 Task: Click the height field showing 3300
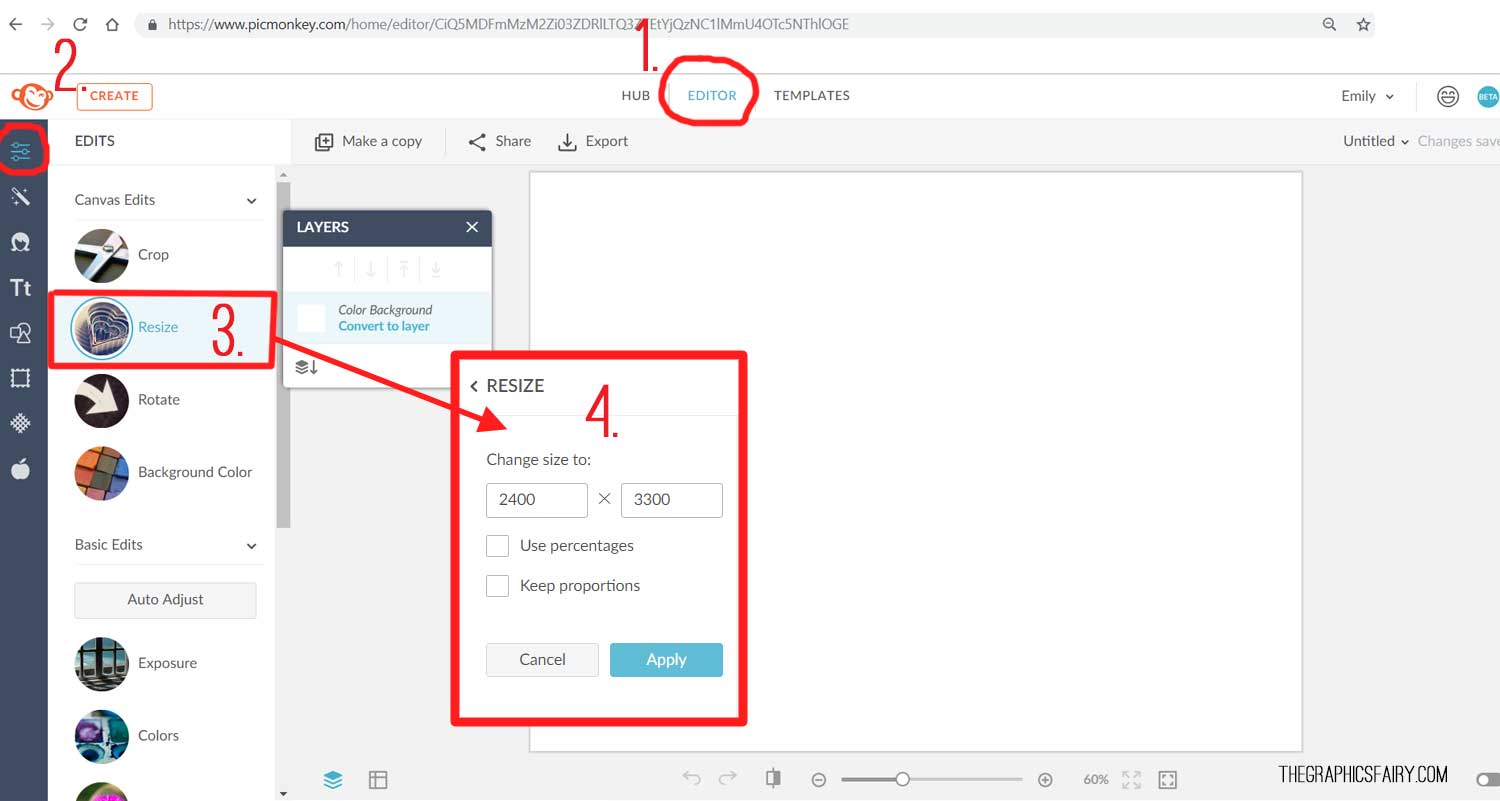pyautogui.click(x=672, y=500)
